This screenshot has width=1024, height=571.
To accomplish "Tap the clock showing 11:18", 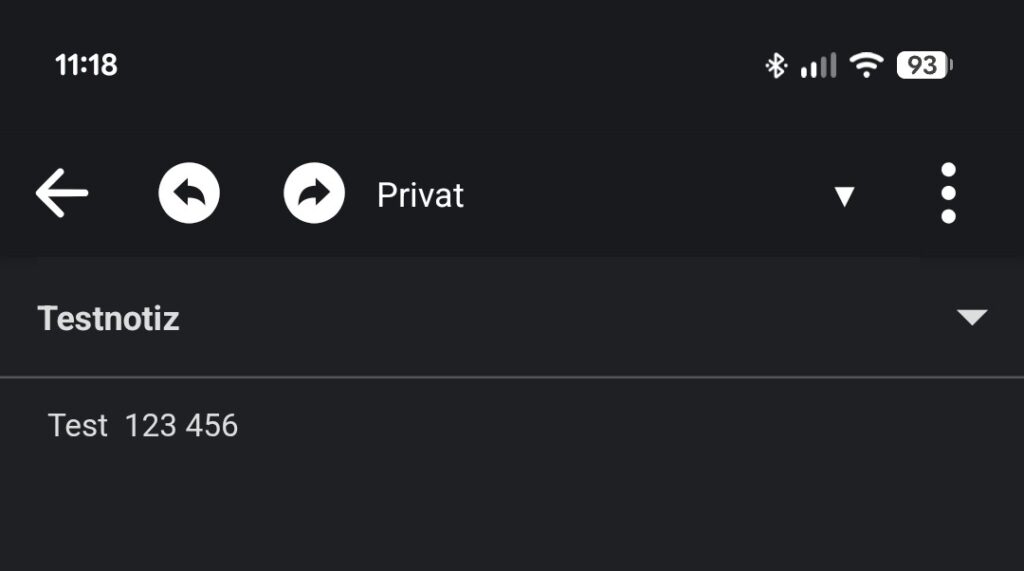I will click(86, 66).
